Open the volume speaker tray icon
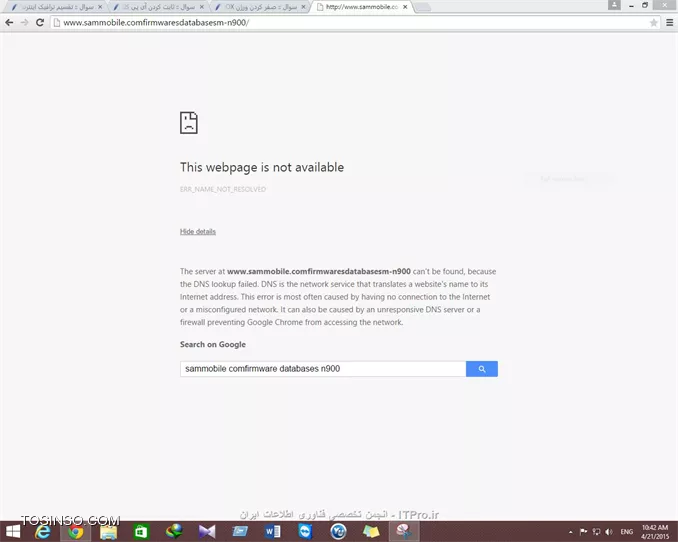Screen dimensions: 678x542 pyautogui.click(x=609, y=532)
